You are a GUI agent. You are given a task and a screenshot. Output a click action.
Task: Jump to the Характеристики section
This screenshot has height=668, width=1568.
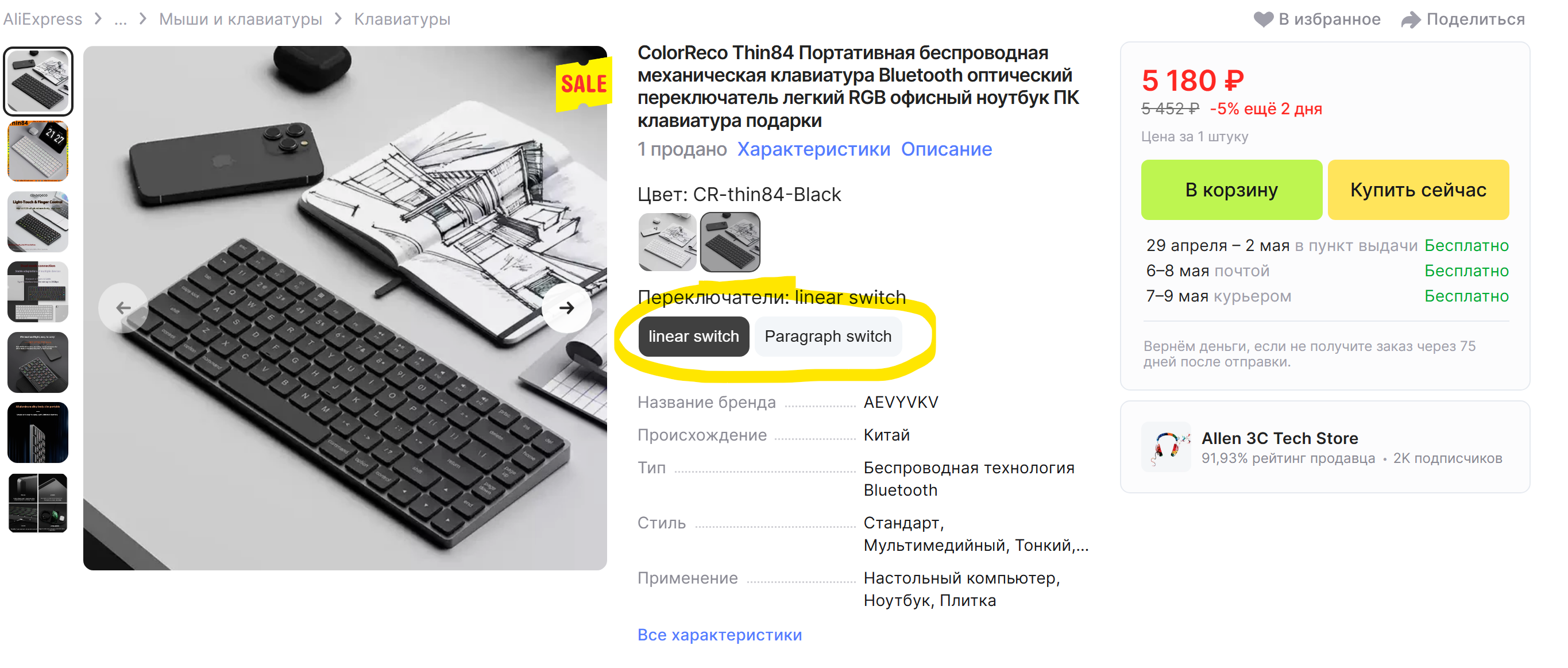(813, 149)
